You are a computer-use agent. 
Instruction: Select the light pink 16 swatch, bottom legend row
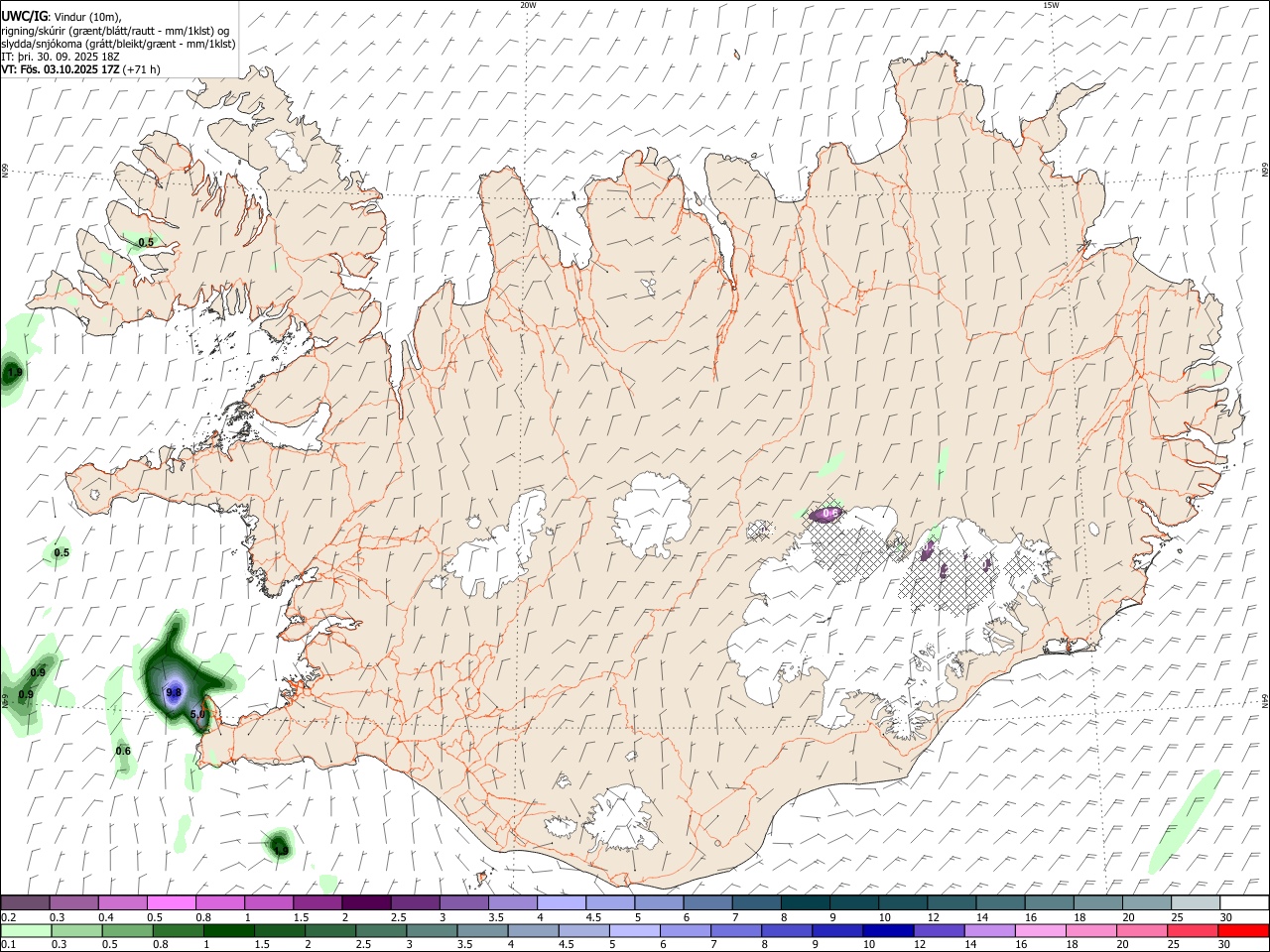[x=1041, y=930]
